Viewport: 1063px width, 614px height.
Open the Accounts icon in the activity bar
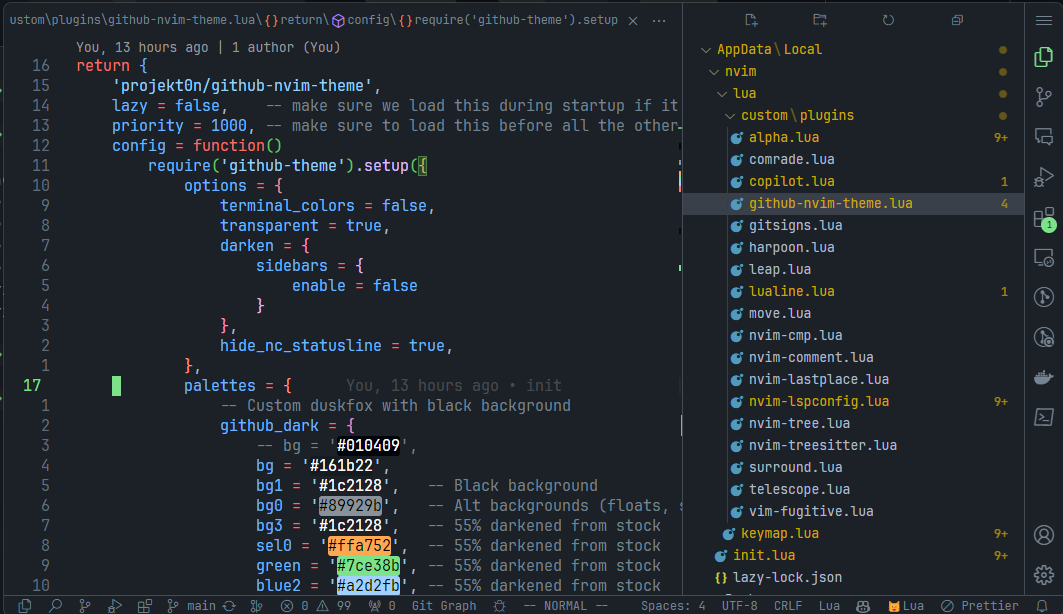pos(1044,535)
